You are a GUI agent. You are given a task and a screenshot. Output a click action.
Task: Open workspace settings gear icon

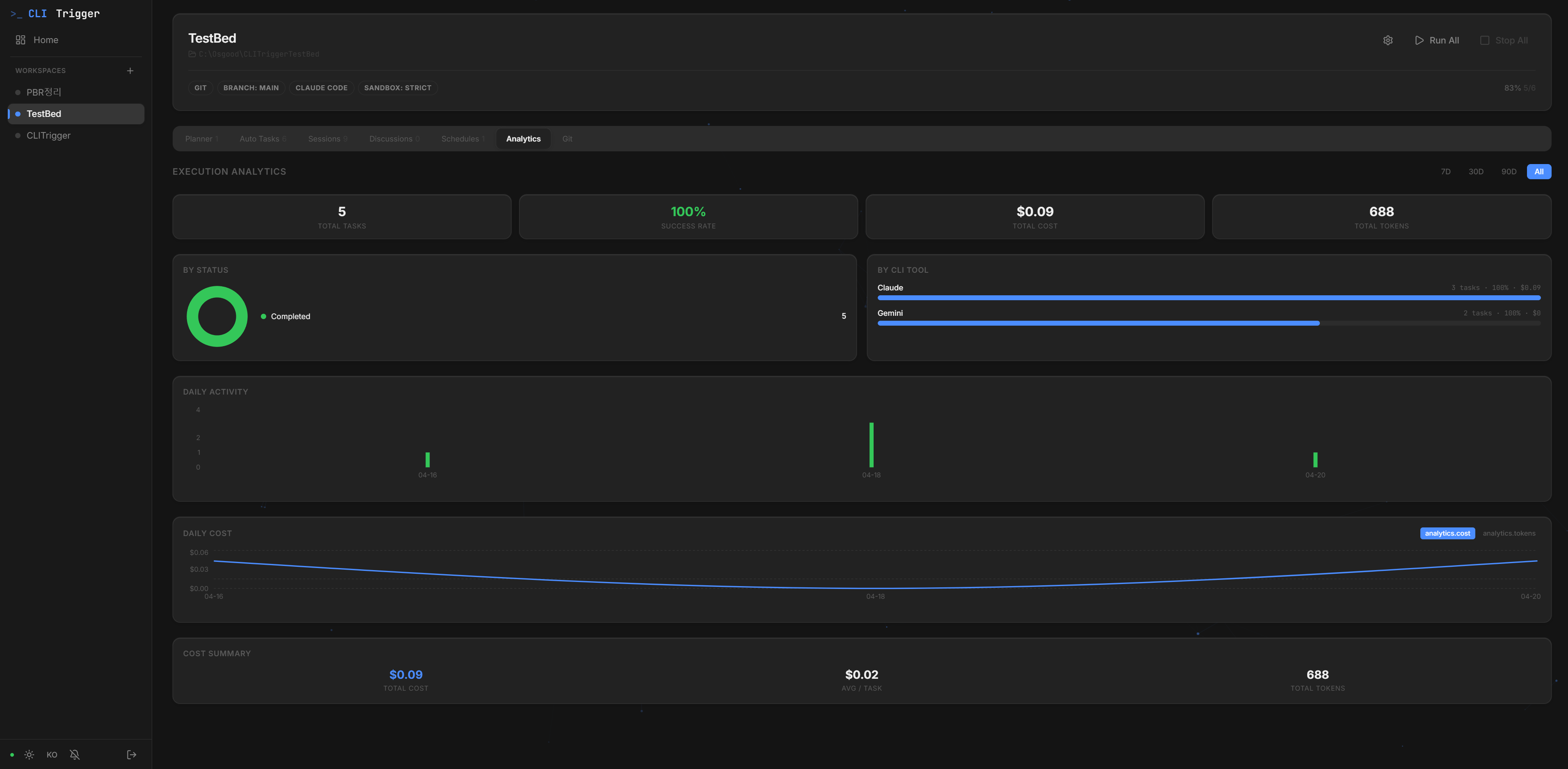pos(1387,40)
